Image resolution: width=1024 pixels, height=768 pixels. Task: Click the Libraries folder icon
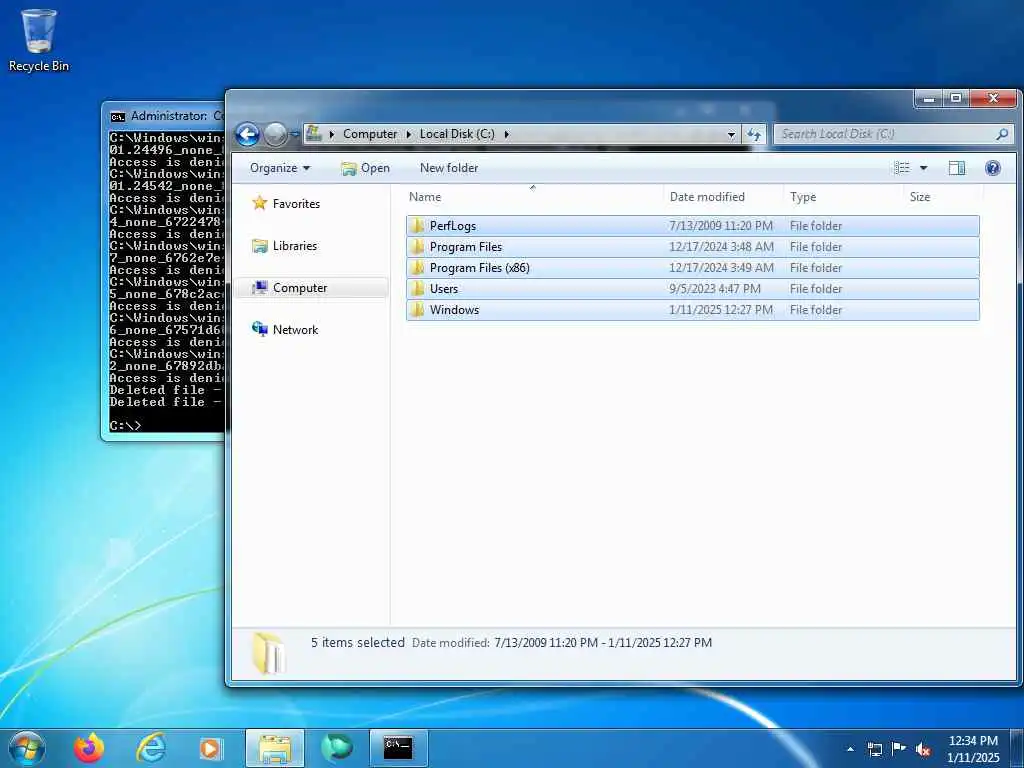259,246
